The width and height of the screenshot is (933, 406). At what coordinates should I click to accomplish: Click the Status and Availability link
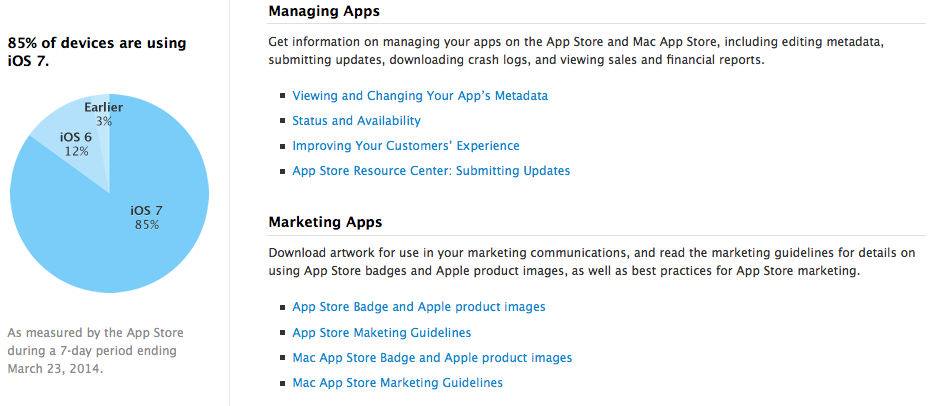pyautogui.click(x=356, y=121)
